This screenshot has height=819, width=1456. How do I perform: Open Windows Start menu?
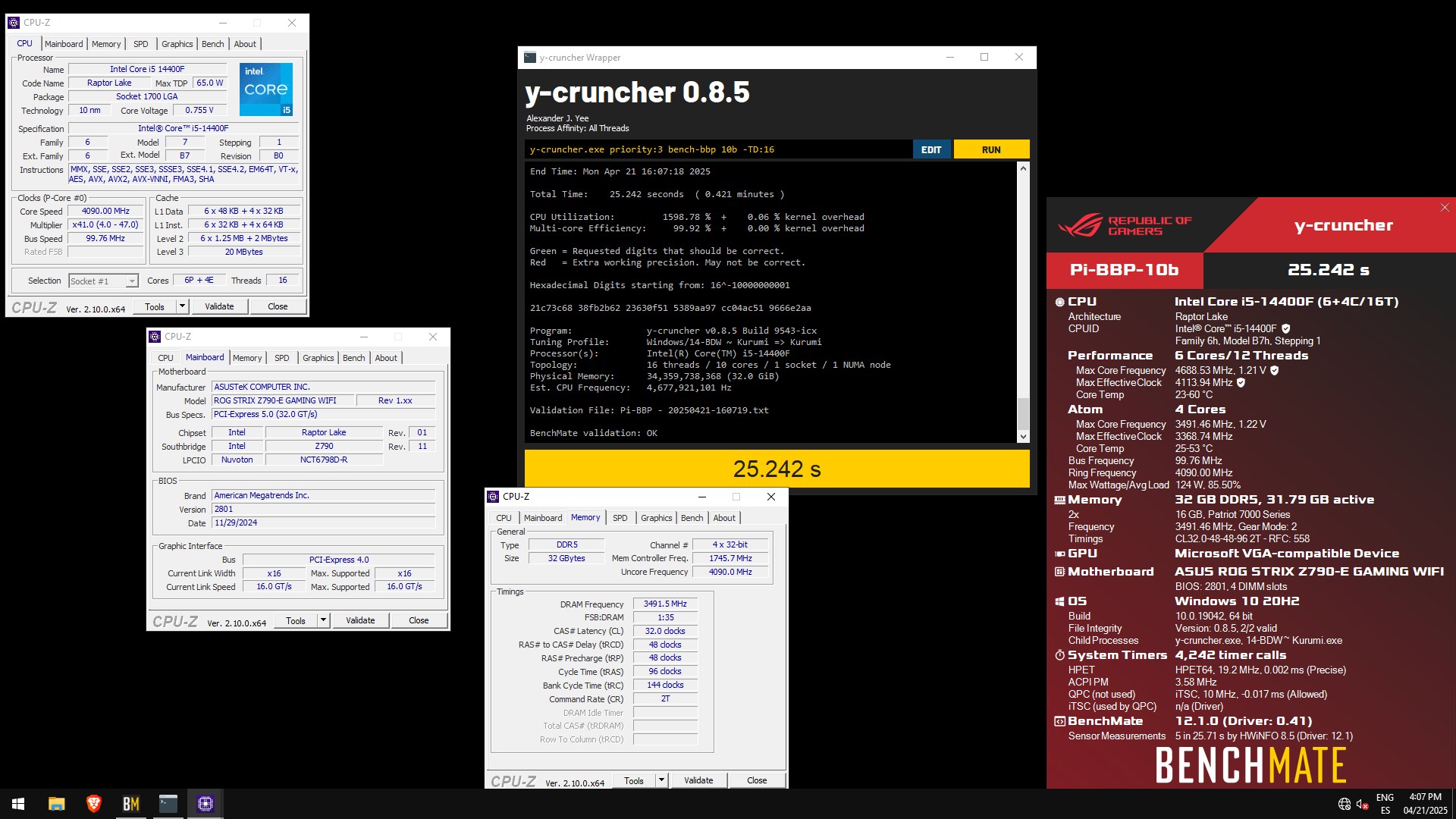click(x=18, y=804)
